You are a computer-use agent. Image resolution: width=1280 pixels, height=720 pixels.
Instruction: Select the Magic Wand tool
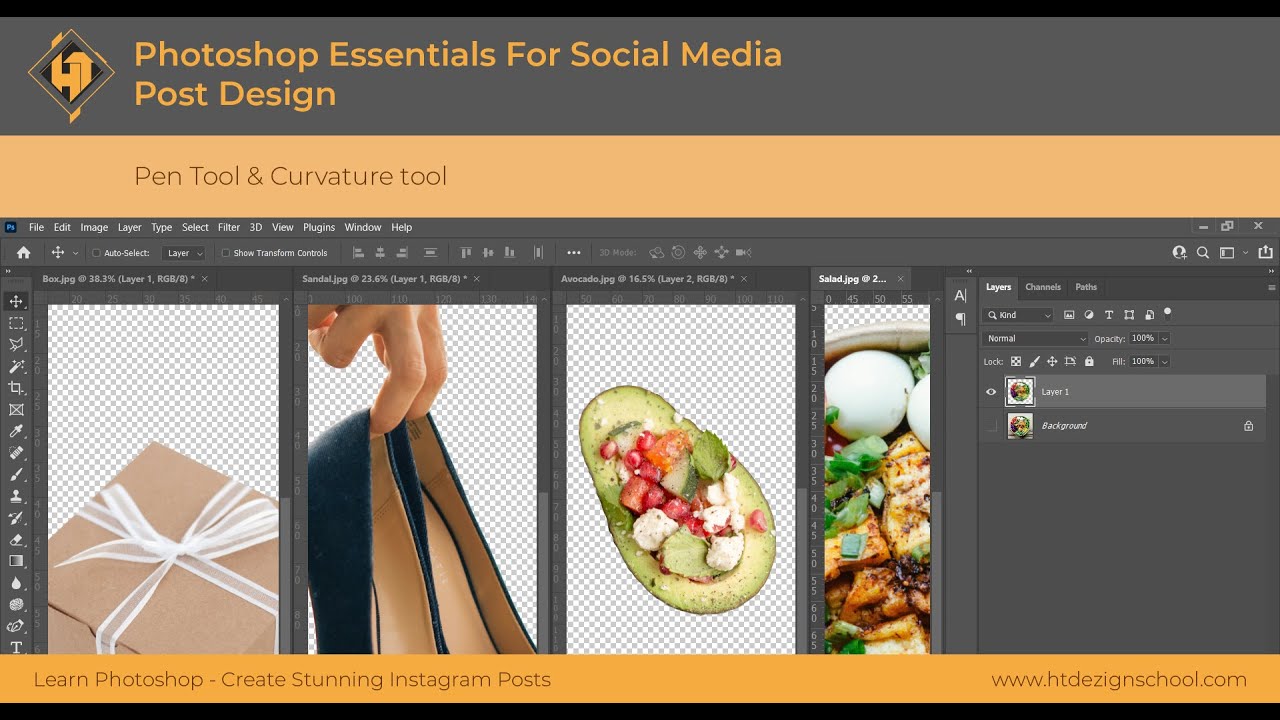tap(16, 366)
